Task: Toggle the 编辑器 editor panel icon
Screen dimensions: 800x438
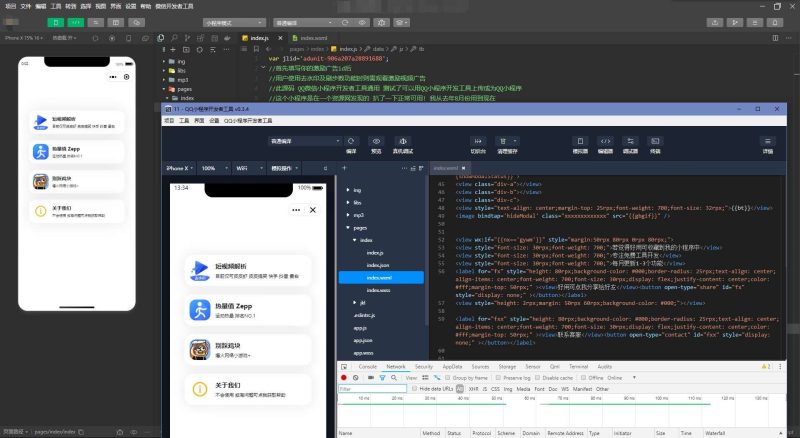Action: pos(604,141)
